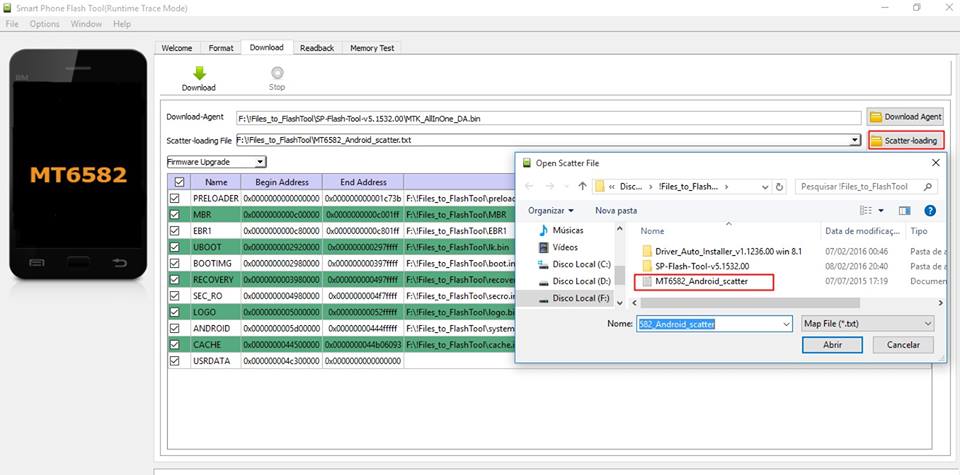Click Nova pasta to create a folder
The height and width of the screenshot is (475, 960).
point(616,211)
